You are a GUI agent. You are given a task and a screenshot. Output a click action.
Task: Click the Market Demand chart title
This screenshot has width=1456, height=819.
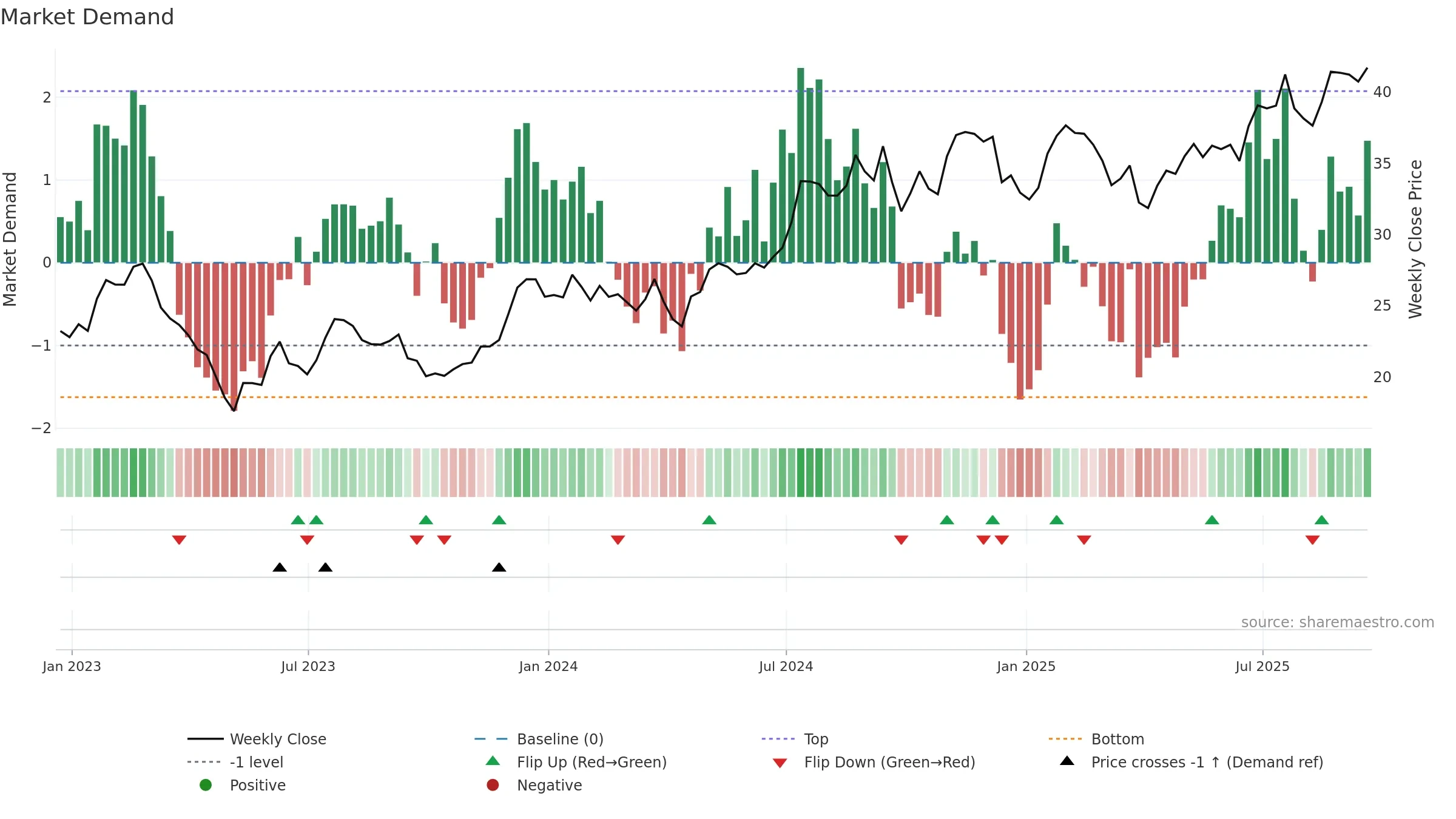(87, 17)
